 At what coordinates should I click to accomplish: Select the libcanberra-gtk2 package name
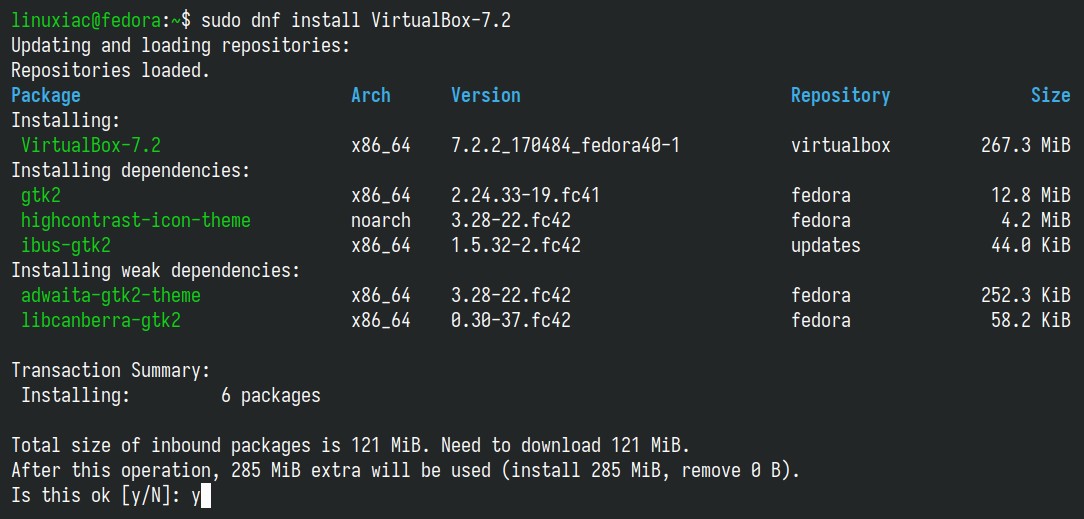click(100, 321)
